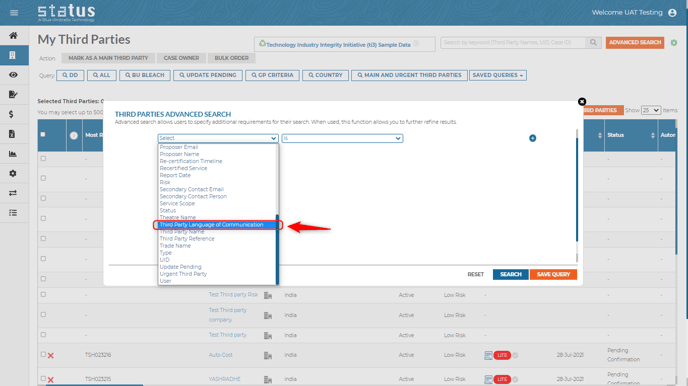Click building icon in Auto Cost row
688x386 pixels.
click(268, 355)
